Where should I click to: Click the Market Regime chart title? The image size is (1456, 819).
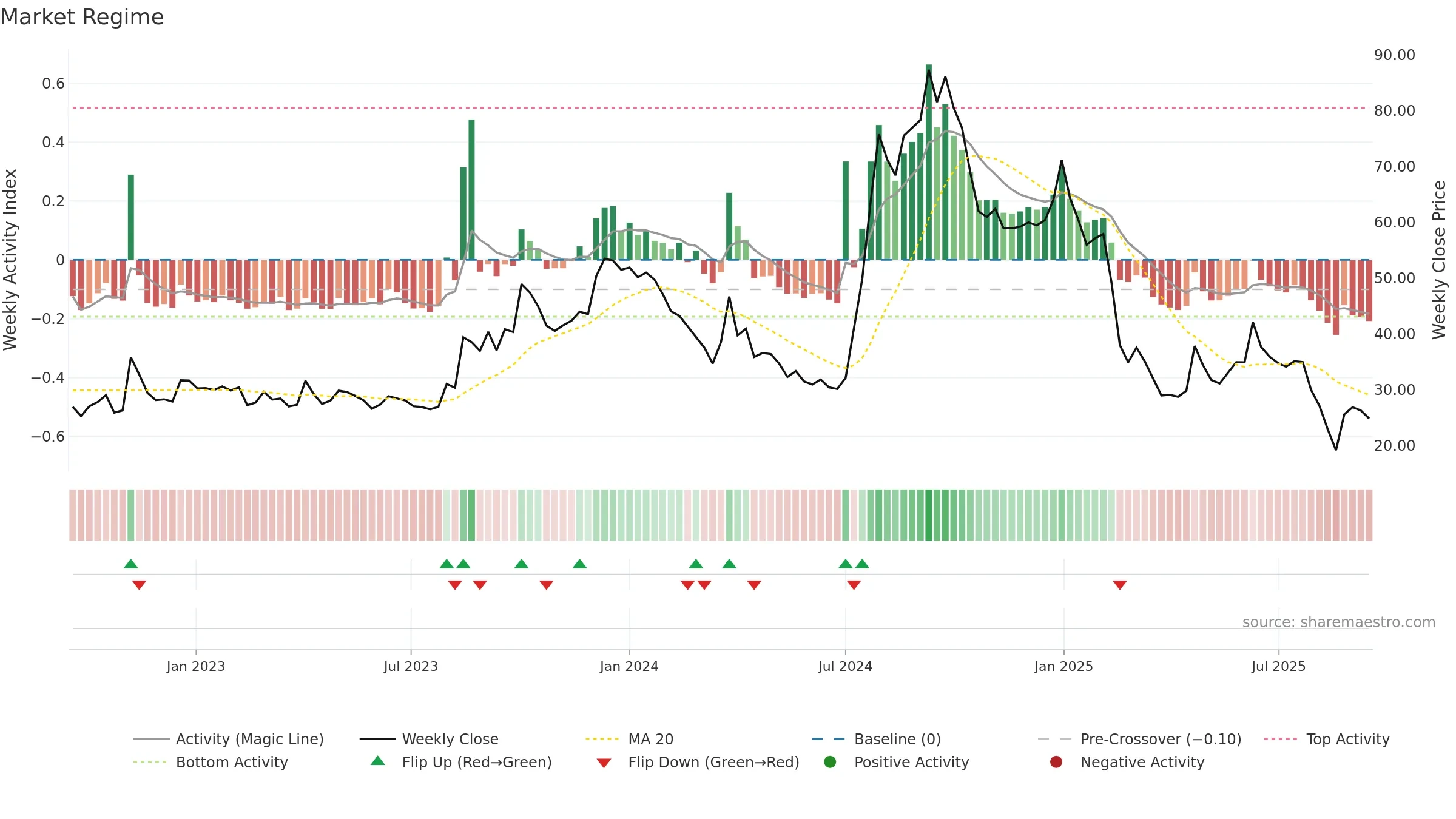point(82,17)
